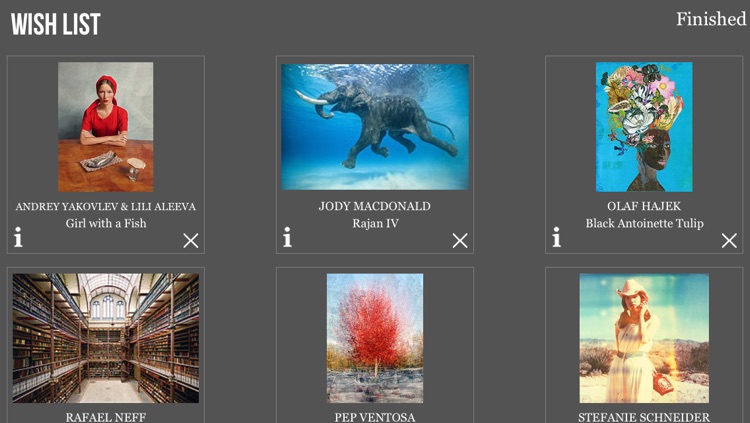Open Olaf Hajek's floral portrait thumbnail
Screen dimensions: 750x423
644,126
